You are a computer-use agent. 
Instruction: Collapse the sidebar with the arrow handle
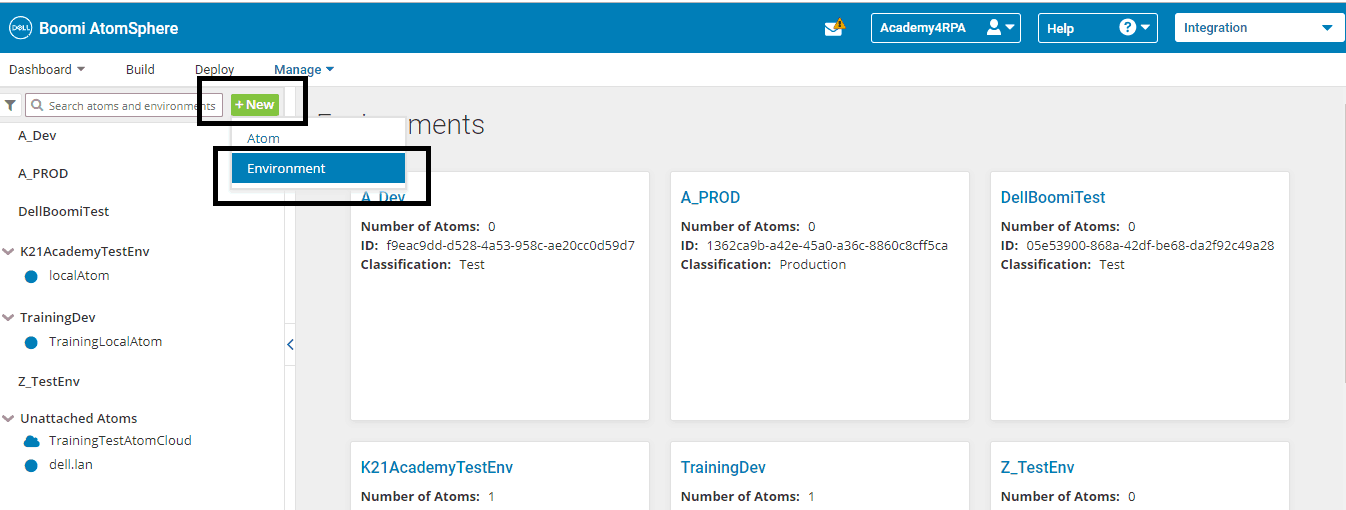(290, 345)
